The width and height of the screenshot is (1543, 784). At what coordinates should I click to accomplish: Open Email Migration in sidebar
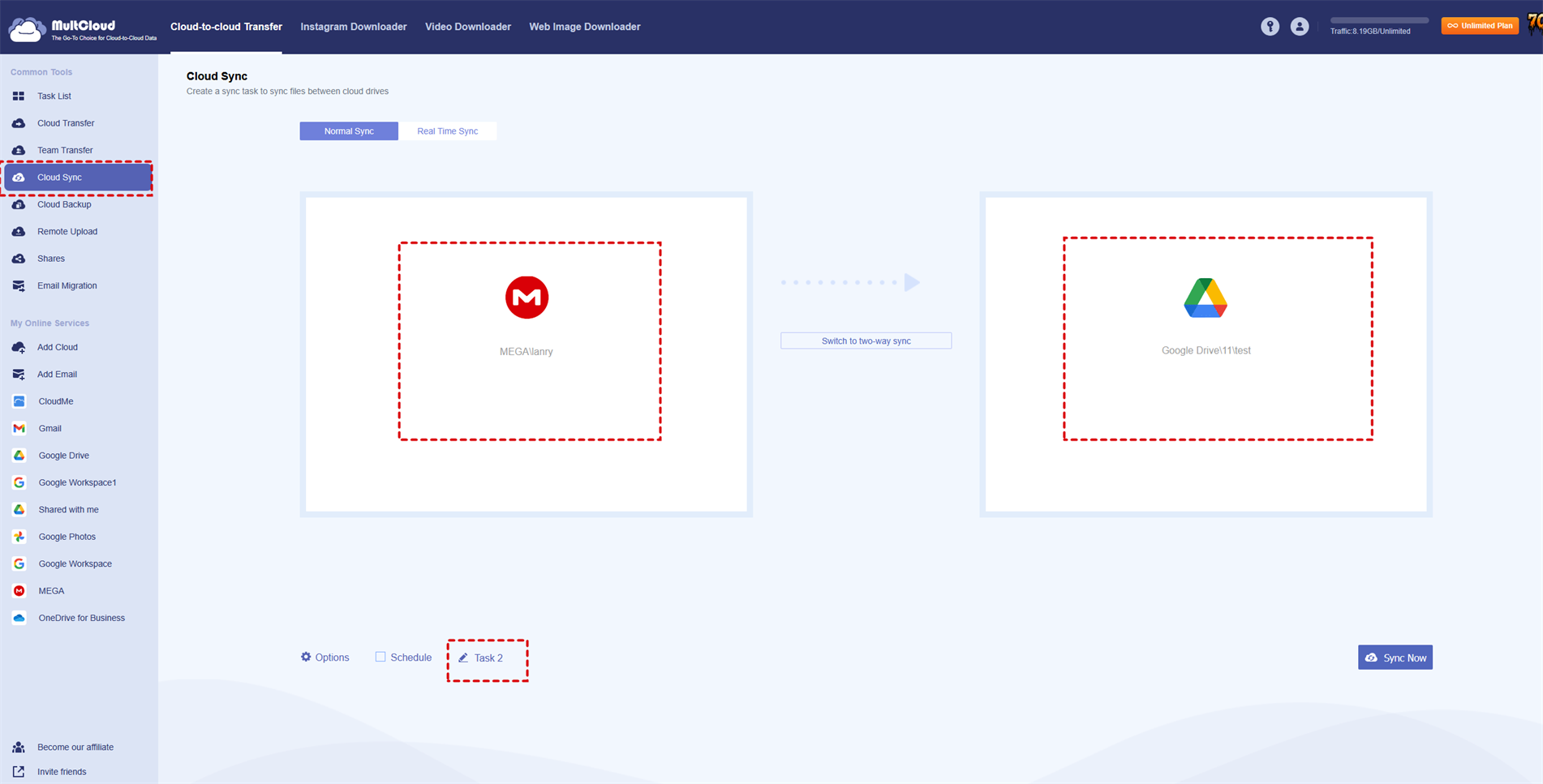[x=67, y=285]
